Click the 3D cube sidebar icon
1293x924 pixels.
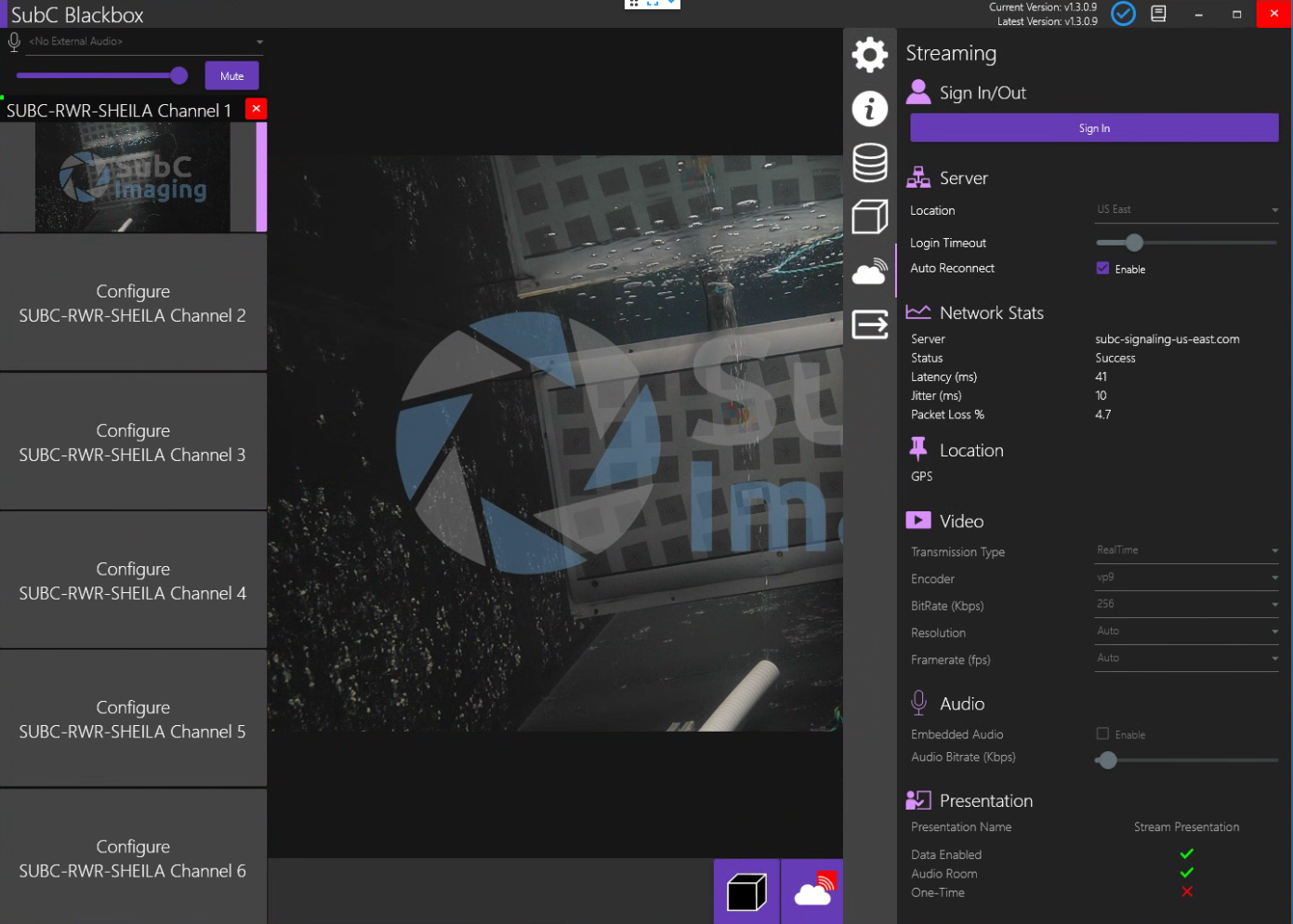pyautogui.click(x=869, y=218)
